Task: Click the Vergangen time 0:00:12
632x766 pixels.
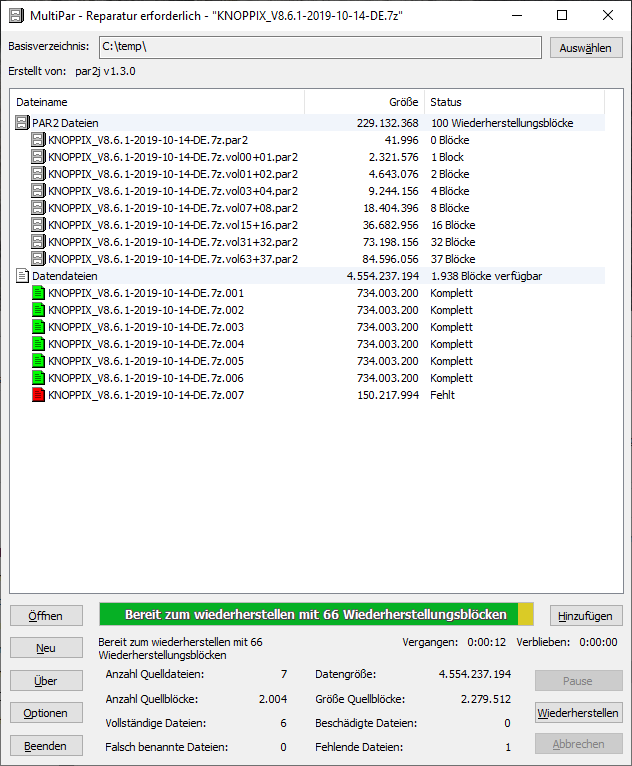Action: click(x=486, y=642)
